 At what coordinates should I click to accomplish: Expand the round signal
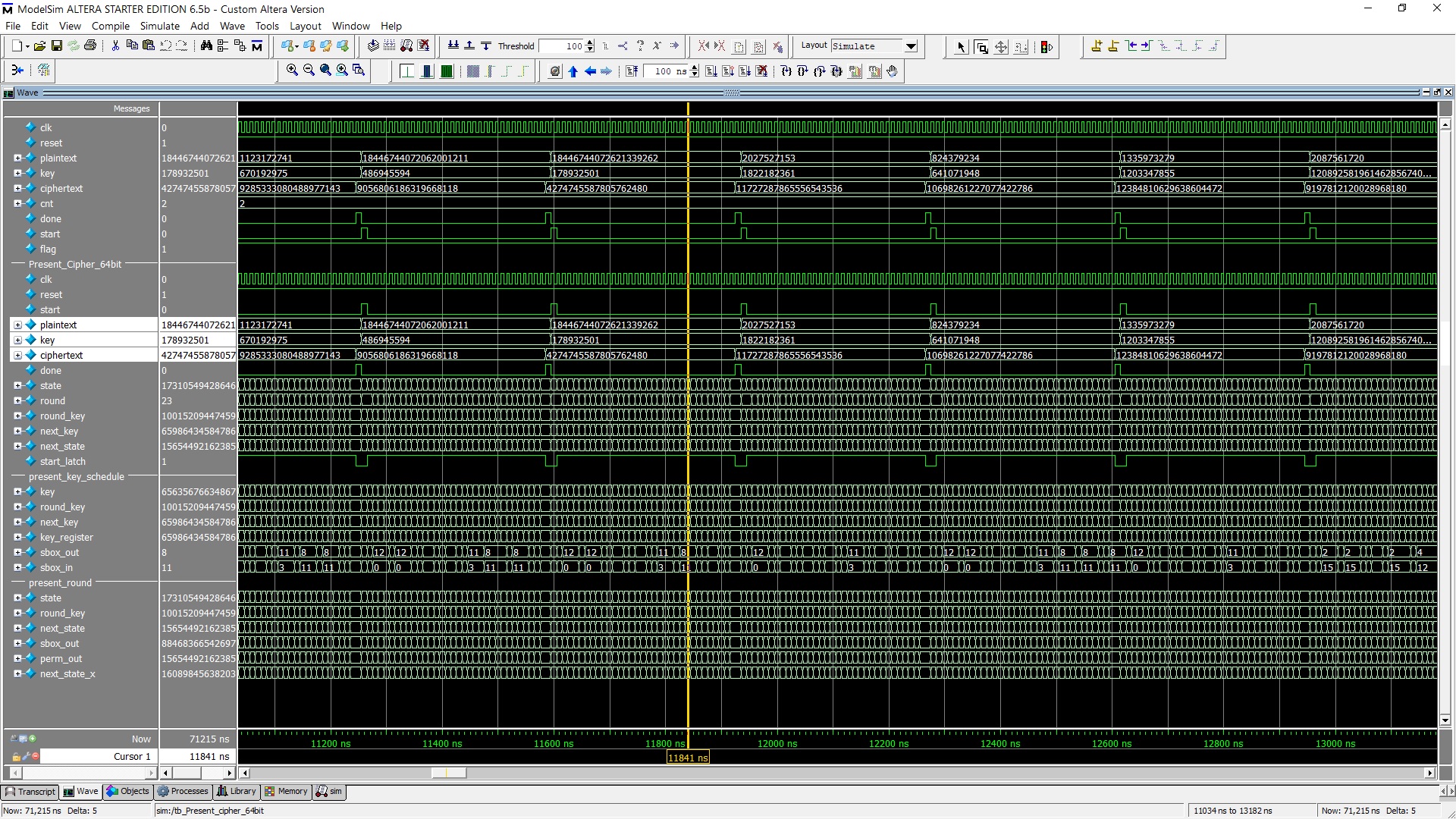[x=17, y=400]
